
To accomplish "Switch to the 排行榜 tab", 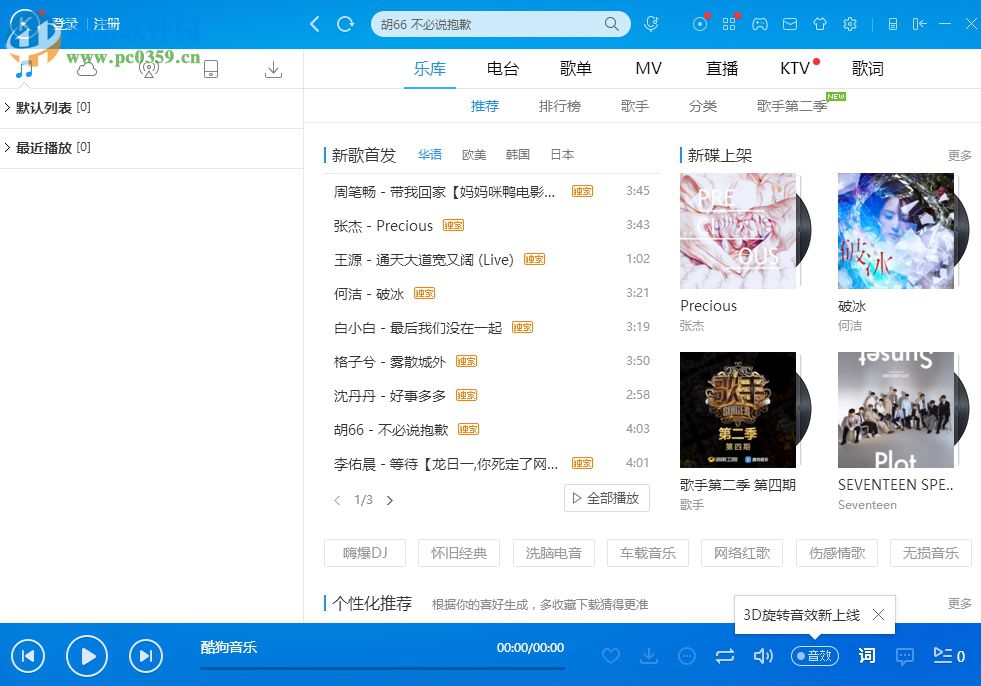I will pyautogui.click(x=559, y=106).
